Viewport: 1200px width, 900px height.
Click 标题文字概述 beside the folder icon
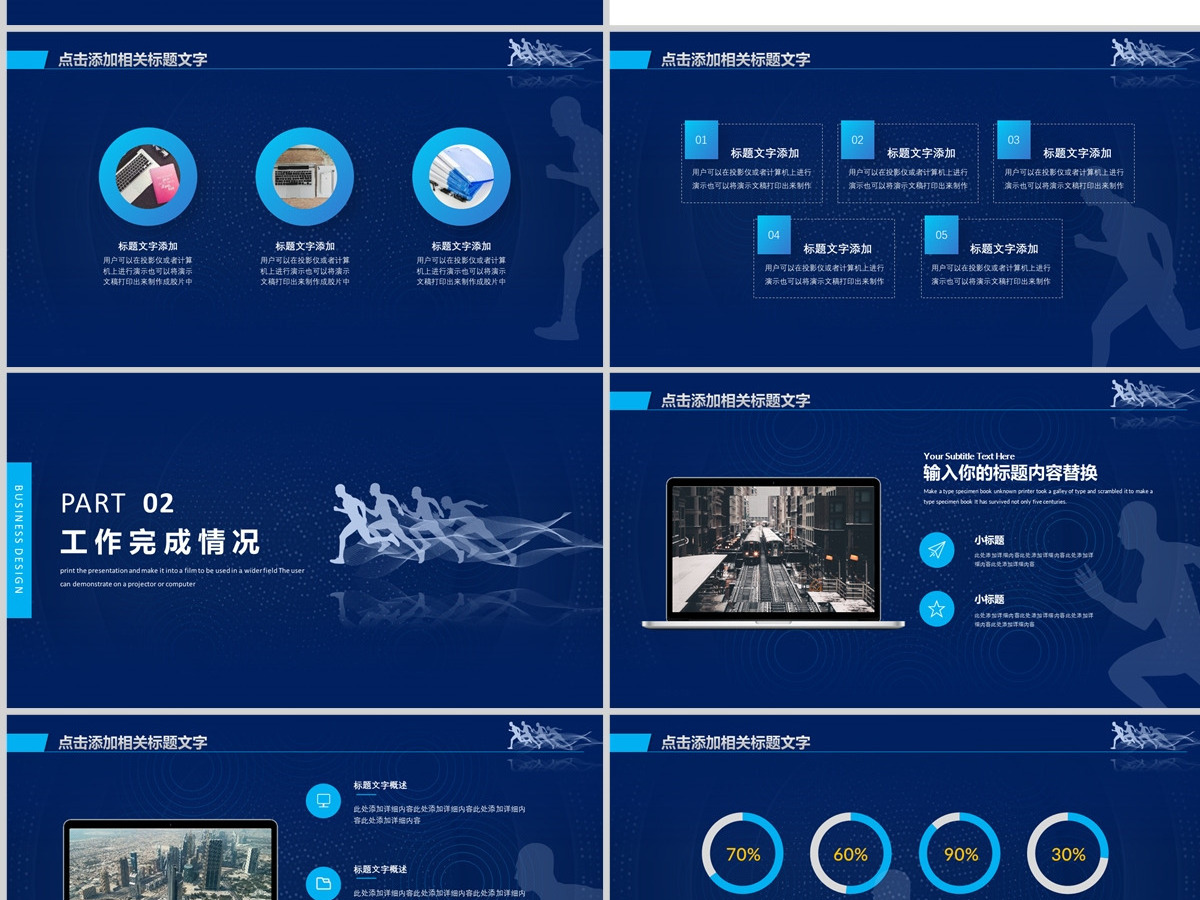380,870
